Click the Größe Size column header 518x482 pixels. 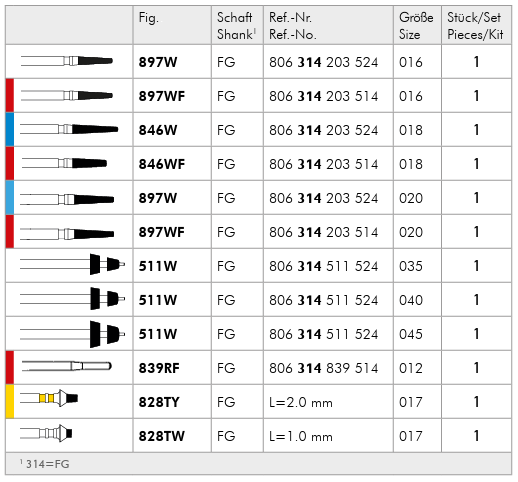(417, 25)
